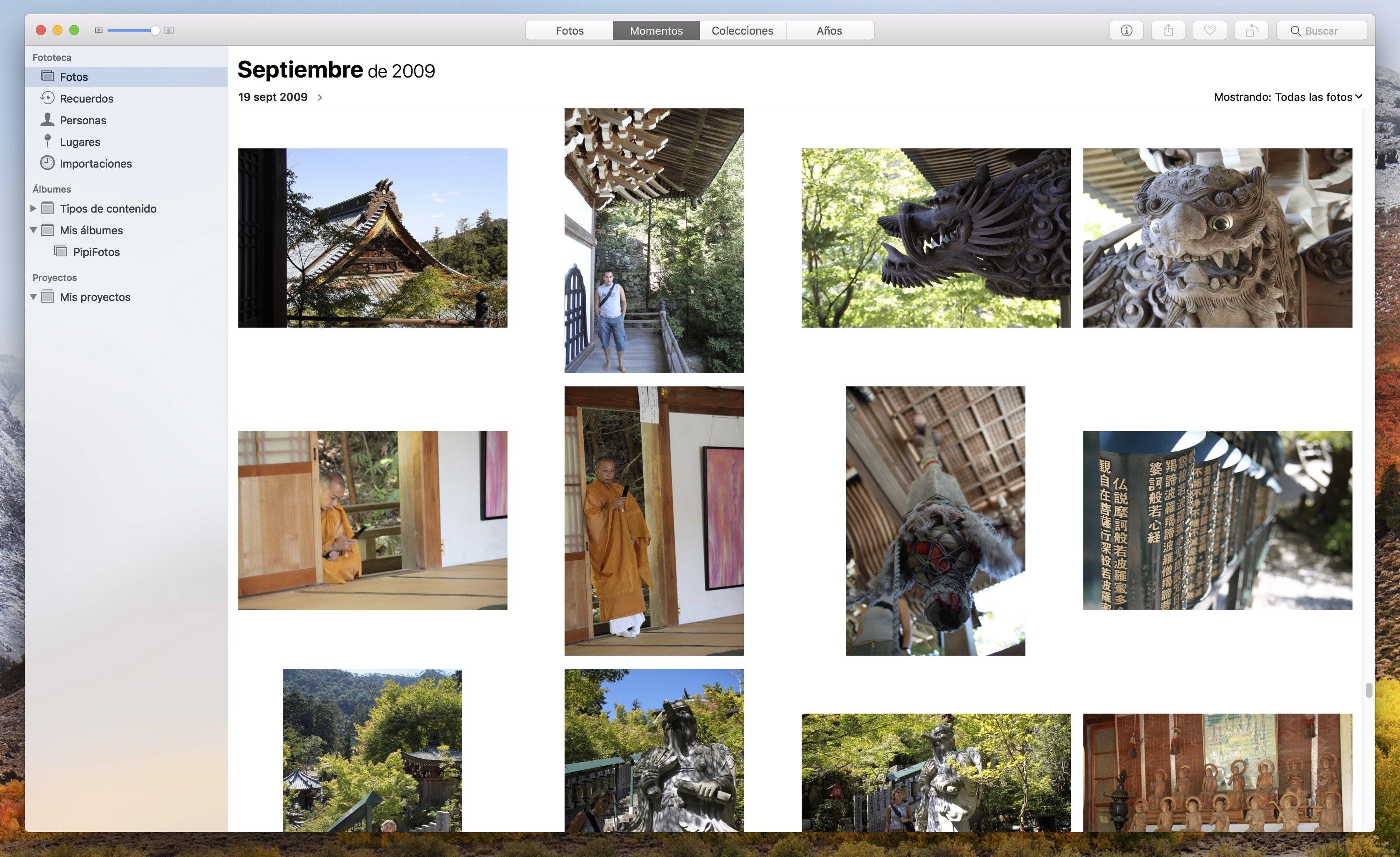The height and width of the screenshot is (857, 1400).
Task: Click the Rotate photo toolbar icon
Action: pyautogui.click(x=1250, y=31)
